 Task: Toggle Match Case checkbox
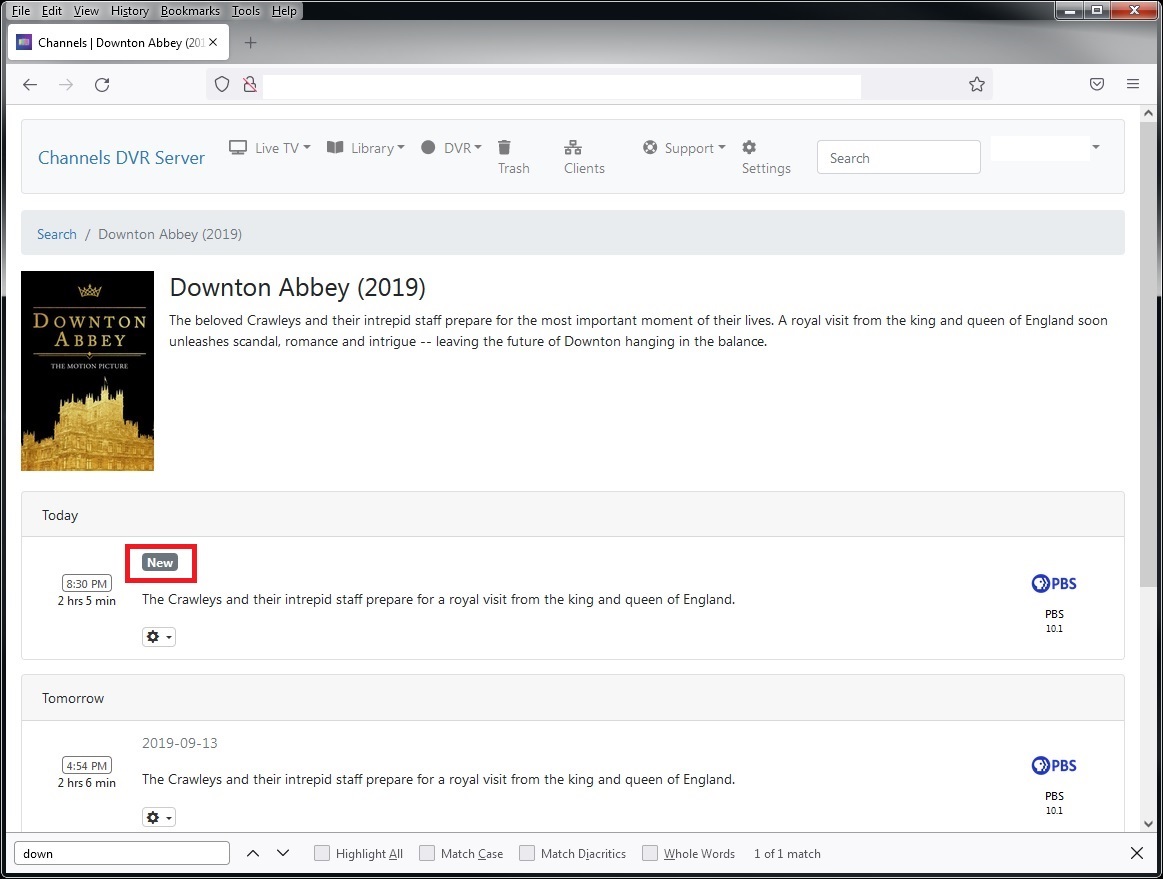point(427,853)
